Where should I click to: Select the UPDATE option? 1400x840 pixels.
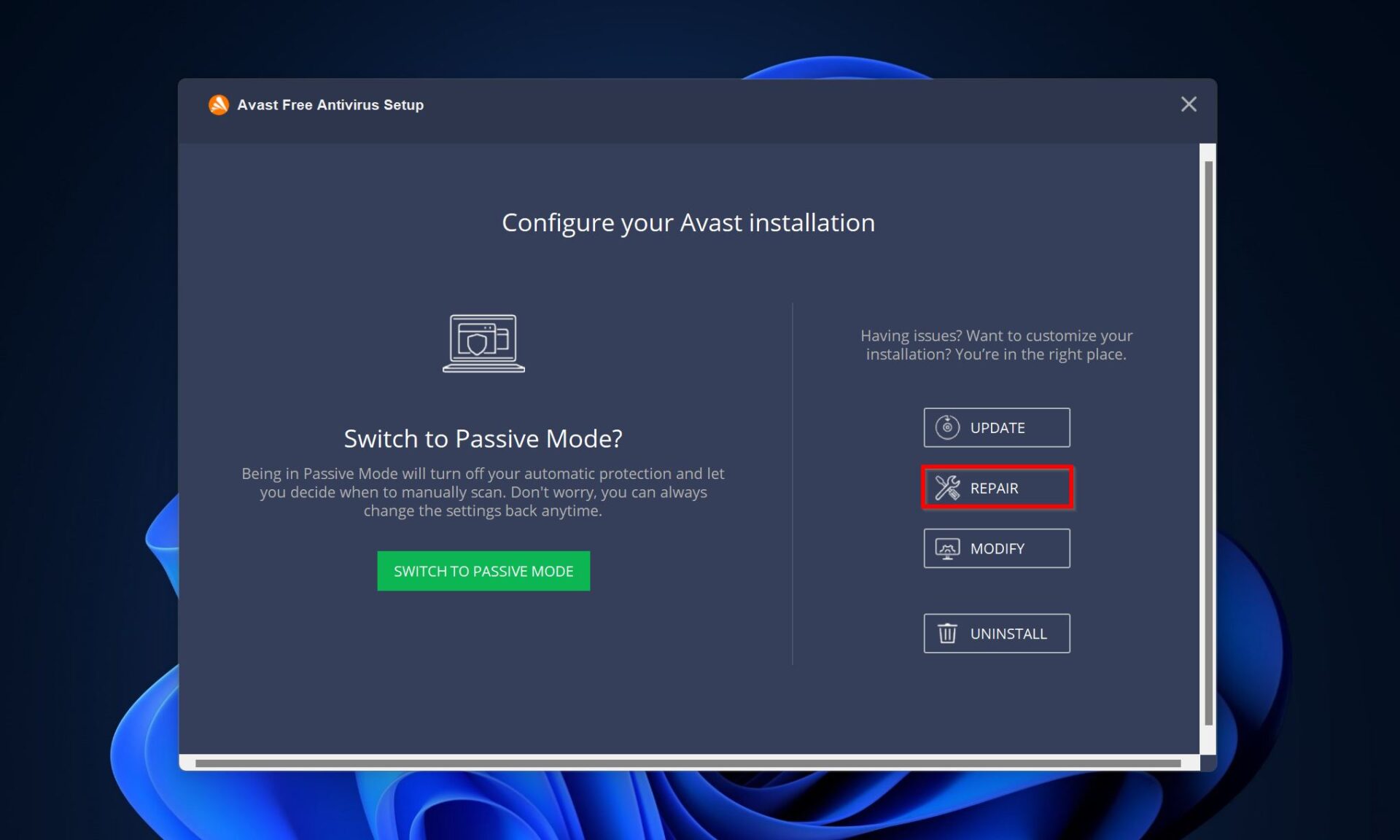[x=996, y=427]
